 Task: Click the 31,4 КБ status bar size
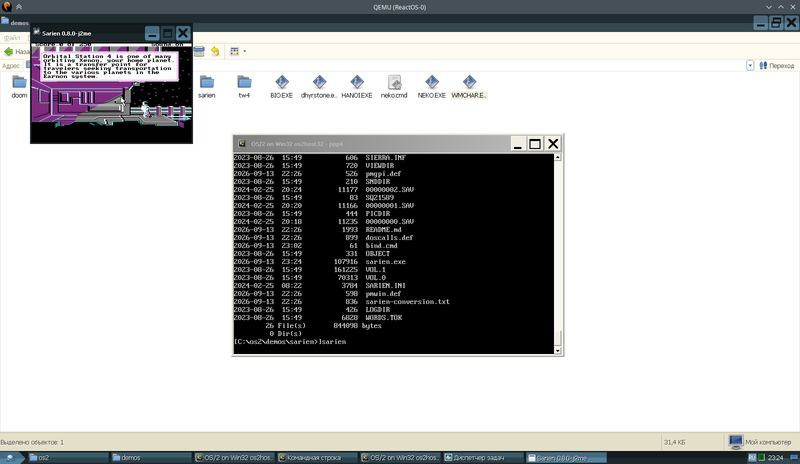[674, 442]
